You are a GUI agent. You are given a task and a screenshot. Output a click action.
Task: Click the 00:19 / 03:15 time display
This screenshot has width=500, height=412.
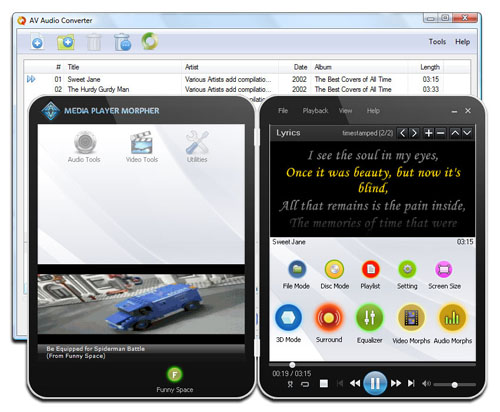[x=292, y=373]
